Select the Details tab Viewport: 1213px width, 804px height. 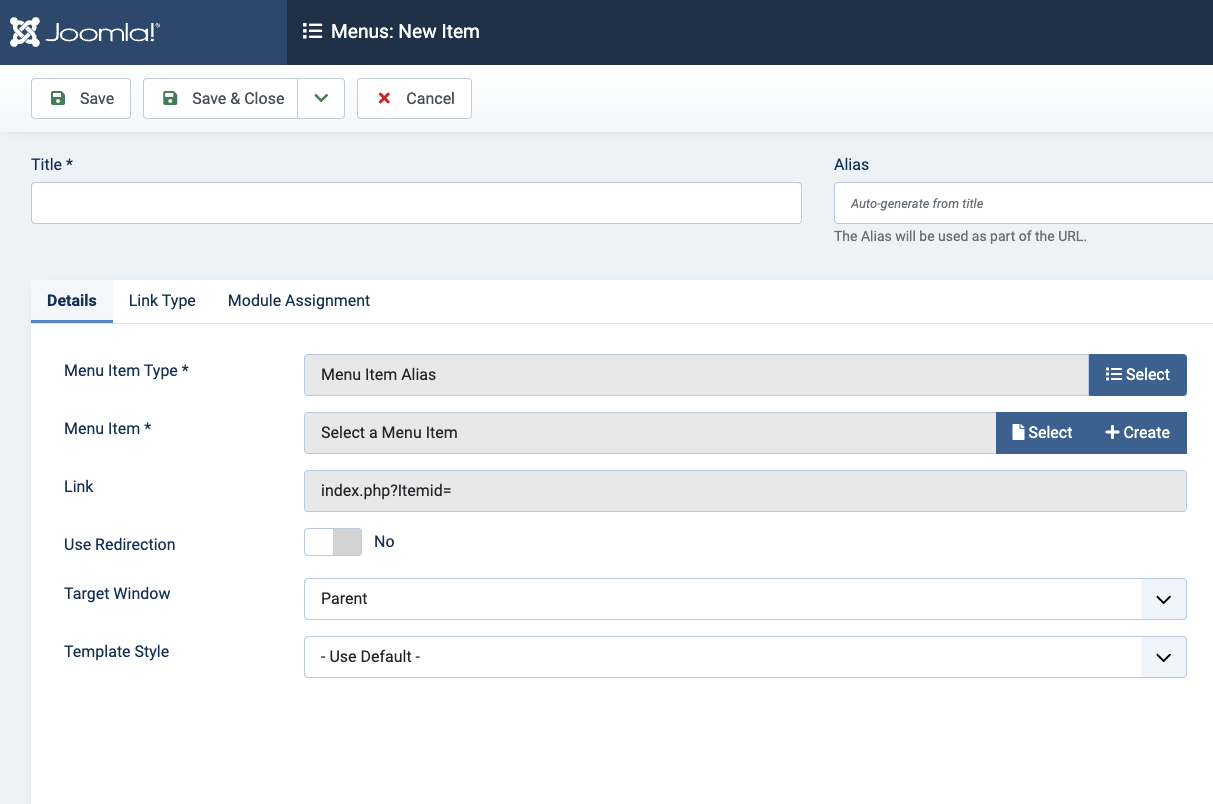coord(72,300)
